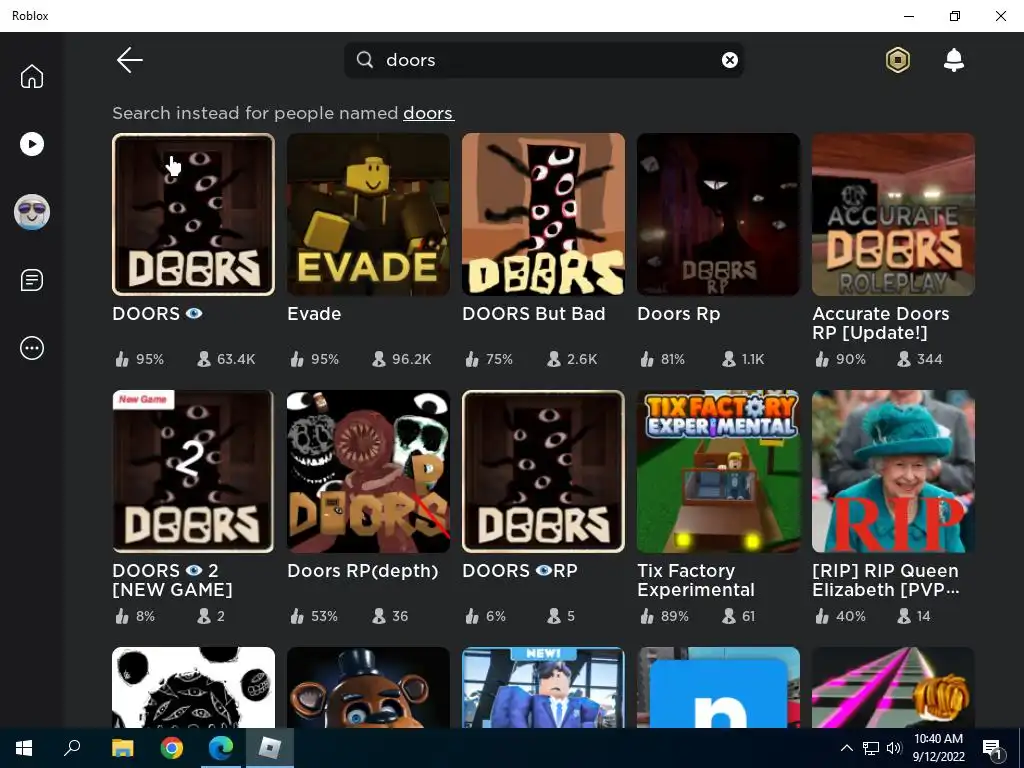Screen dimensions: 1024x768
Task: Click the [RIP] RIP Queen Elizabeth title
Action: [x=886, y=580]
